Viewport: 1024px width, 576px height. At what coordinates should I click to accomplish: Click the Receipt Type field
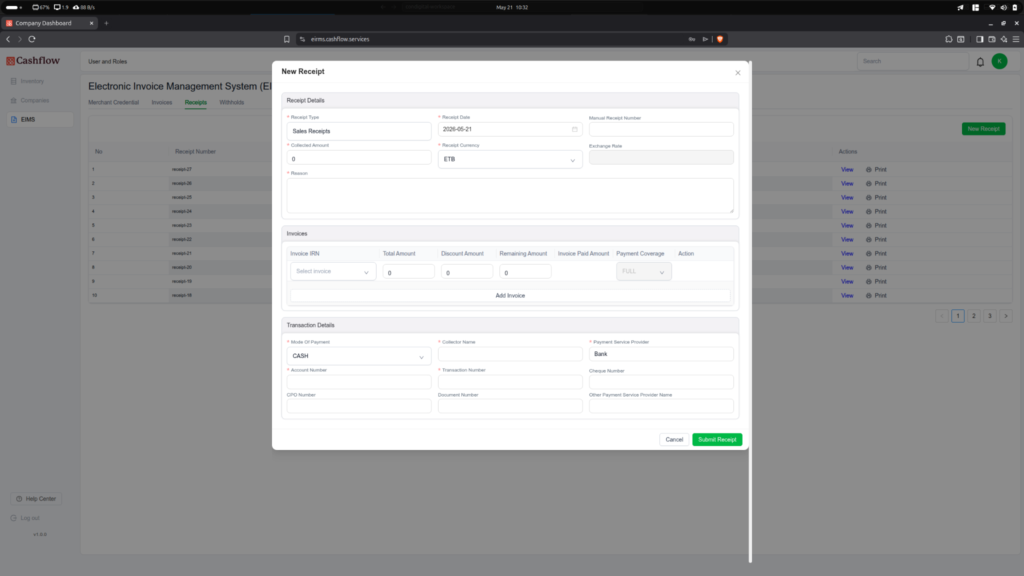[x=359, y=131]
